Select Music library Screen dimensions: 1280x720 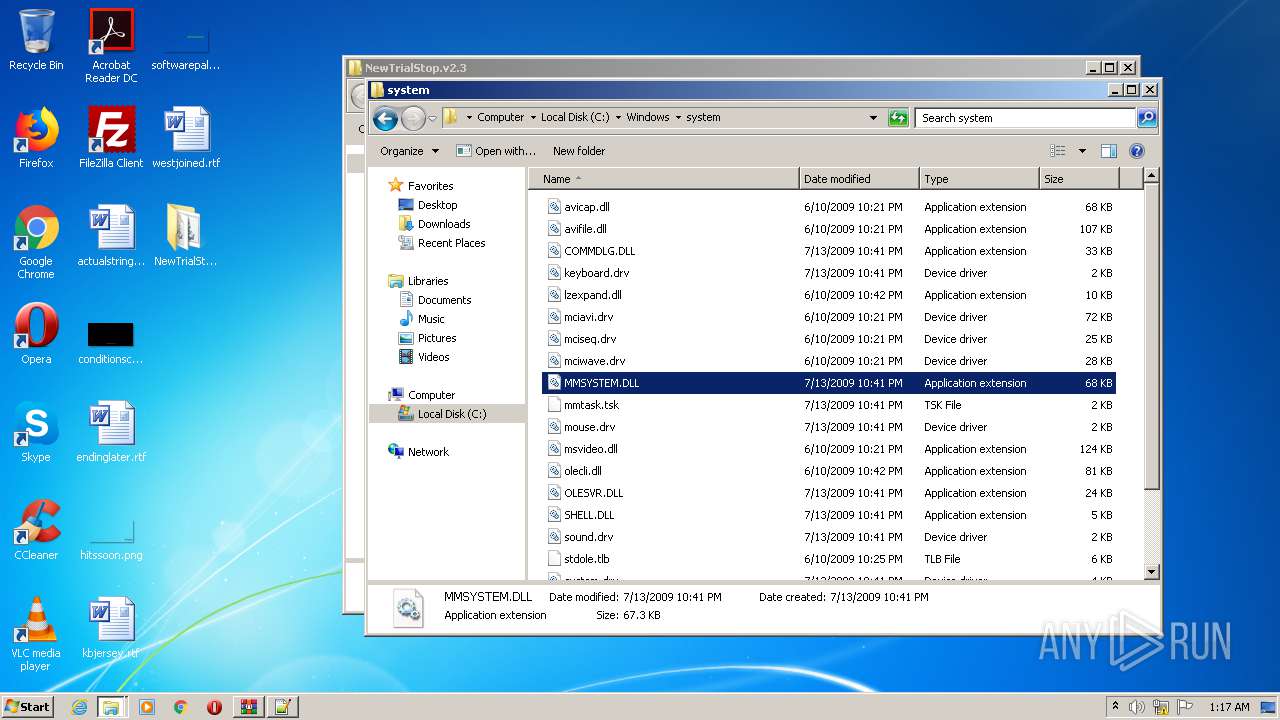point(431,319)
